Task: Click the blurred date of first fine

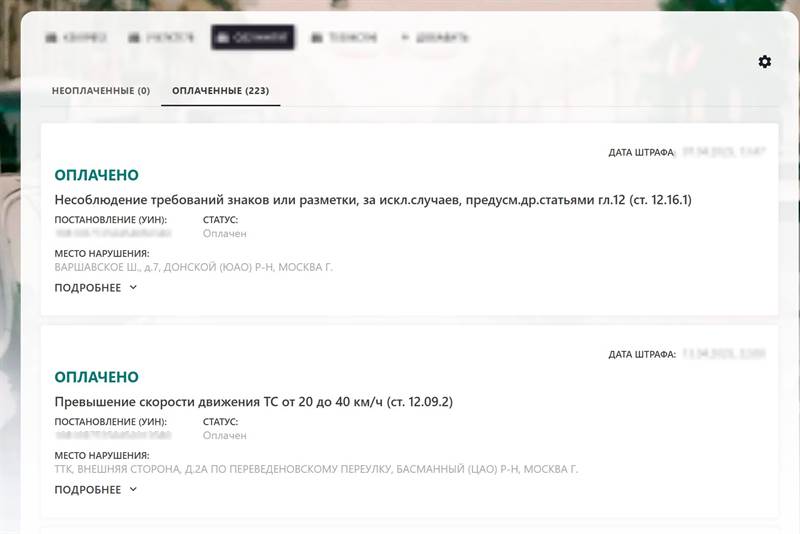Action: pos(724,152)
